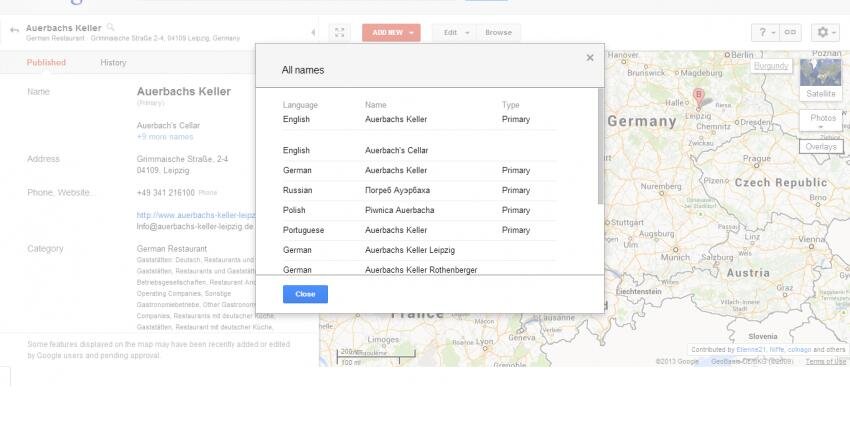Open the Edit dropdown
This screenshot has width=850, height=431.
point(454,33)
